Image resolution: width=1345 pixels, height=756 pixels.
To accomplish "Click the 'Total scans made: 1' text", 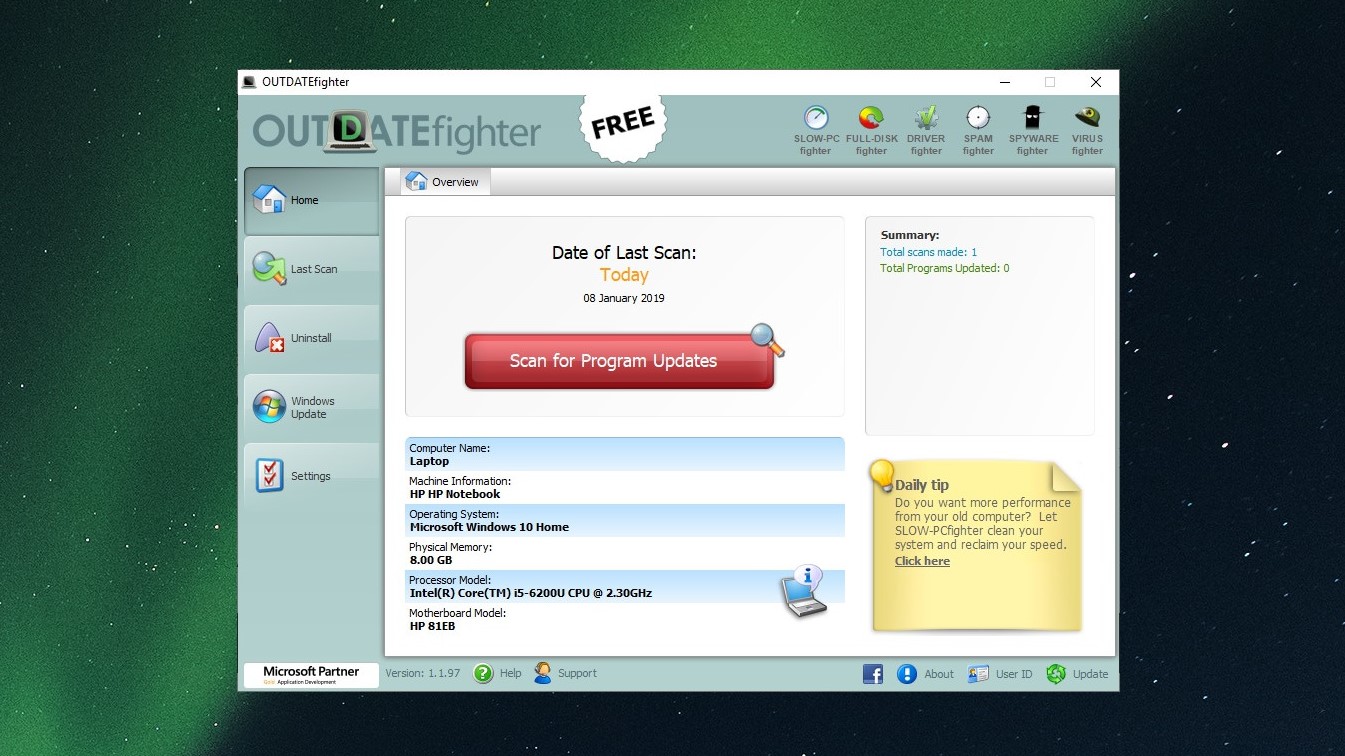I will click(x=928, y=253).
